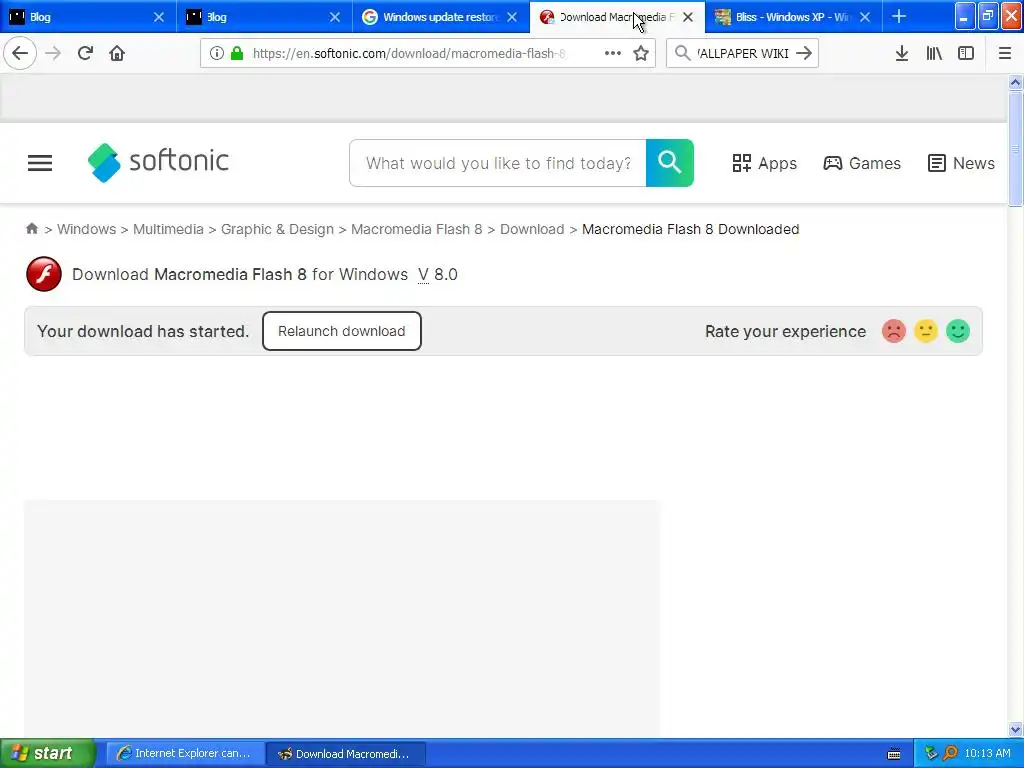
Task: Go back to the previous page
Action: [20, 54]
